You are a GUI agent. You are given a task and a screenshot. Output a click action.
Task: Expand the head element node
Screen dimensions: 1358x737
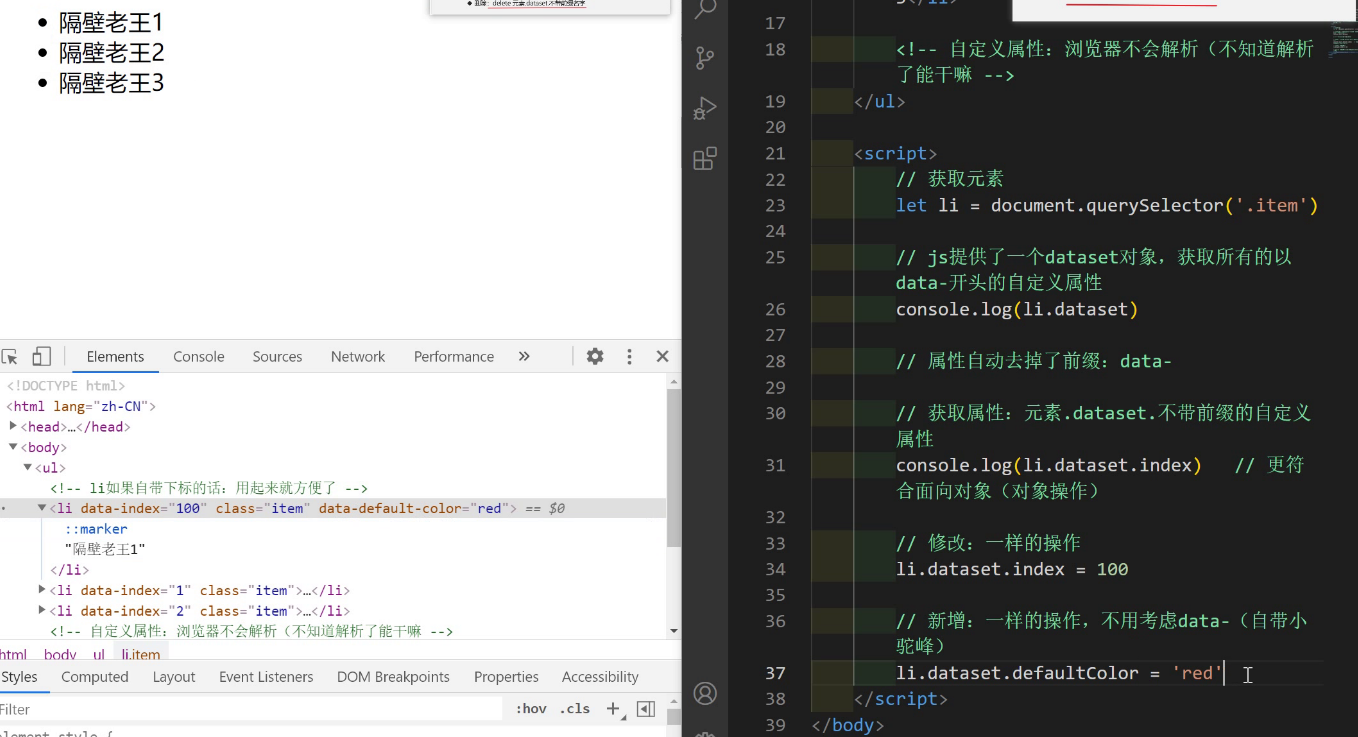(13, 426)
